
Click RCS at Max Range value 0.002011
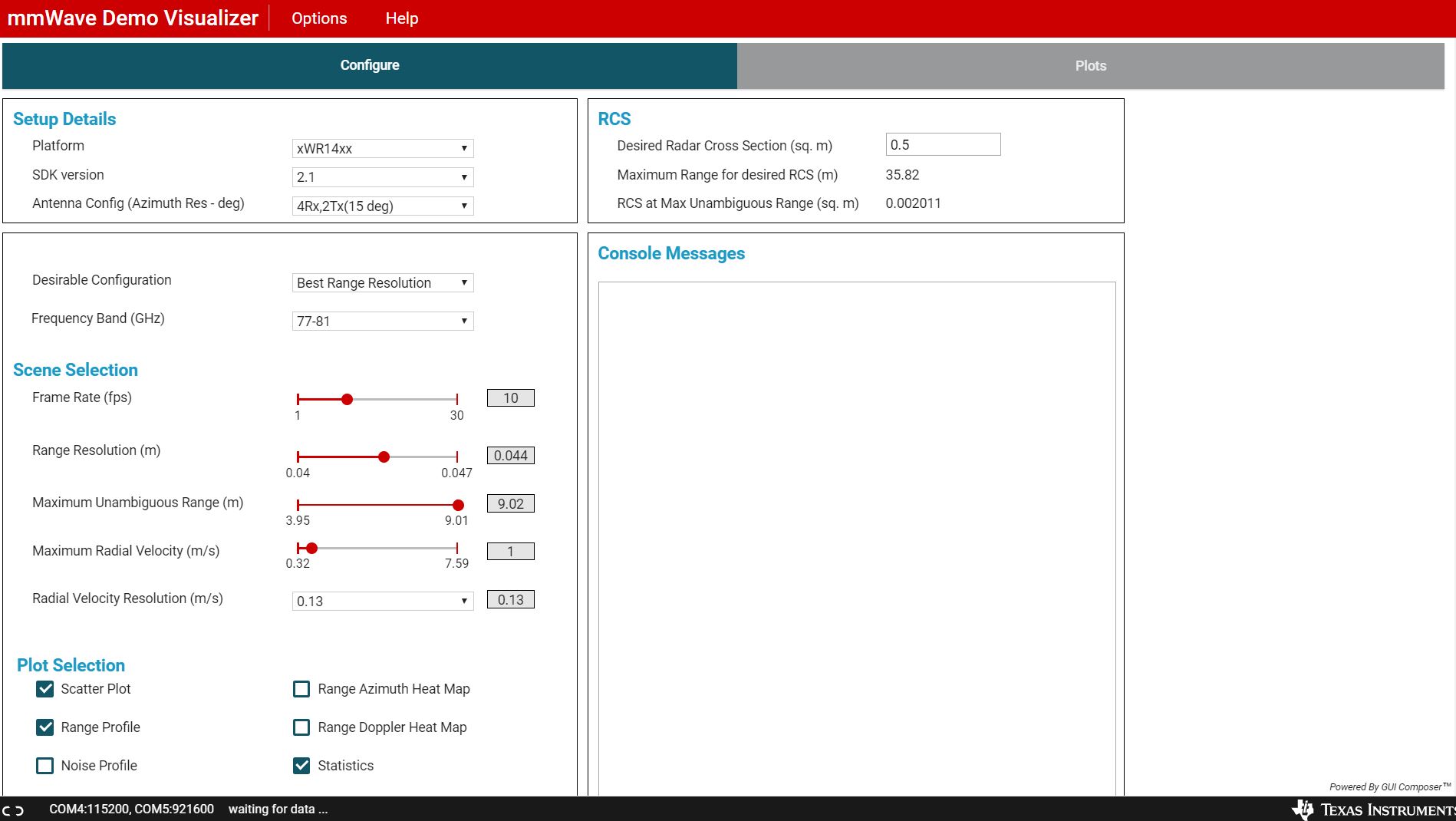tap(913, 203)
